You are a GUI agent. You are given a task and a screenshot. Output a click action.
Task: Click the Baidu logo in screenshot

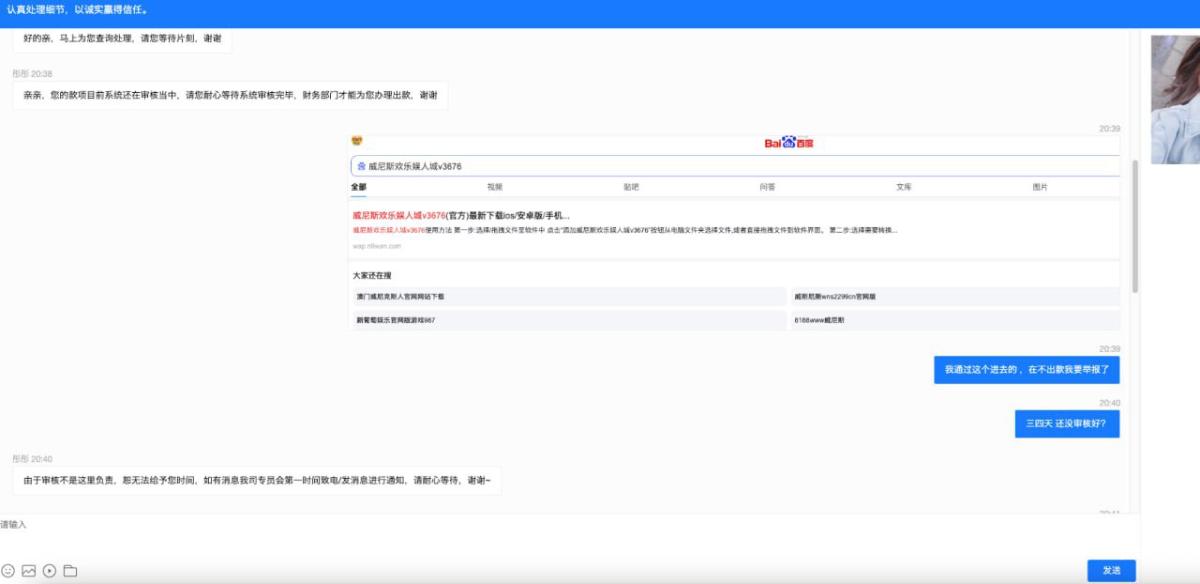(789, 143)
